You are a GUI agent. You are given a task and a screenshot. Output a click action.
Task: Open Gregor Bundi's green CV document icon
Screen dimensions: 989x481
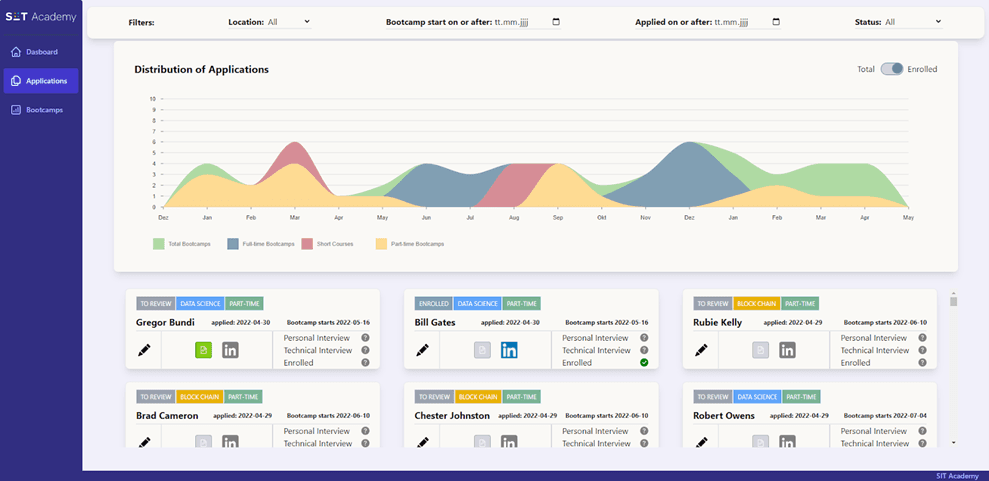click(x=203, y=350)
